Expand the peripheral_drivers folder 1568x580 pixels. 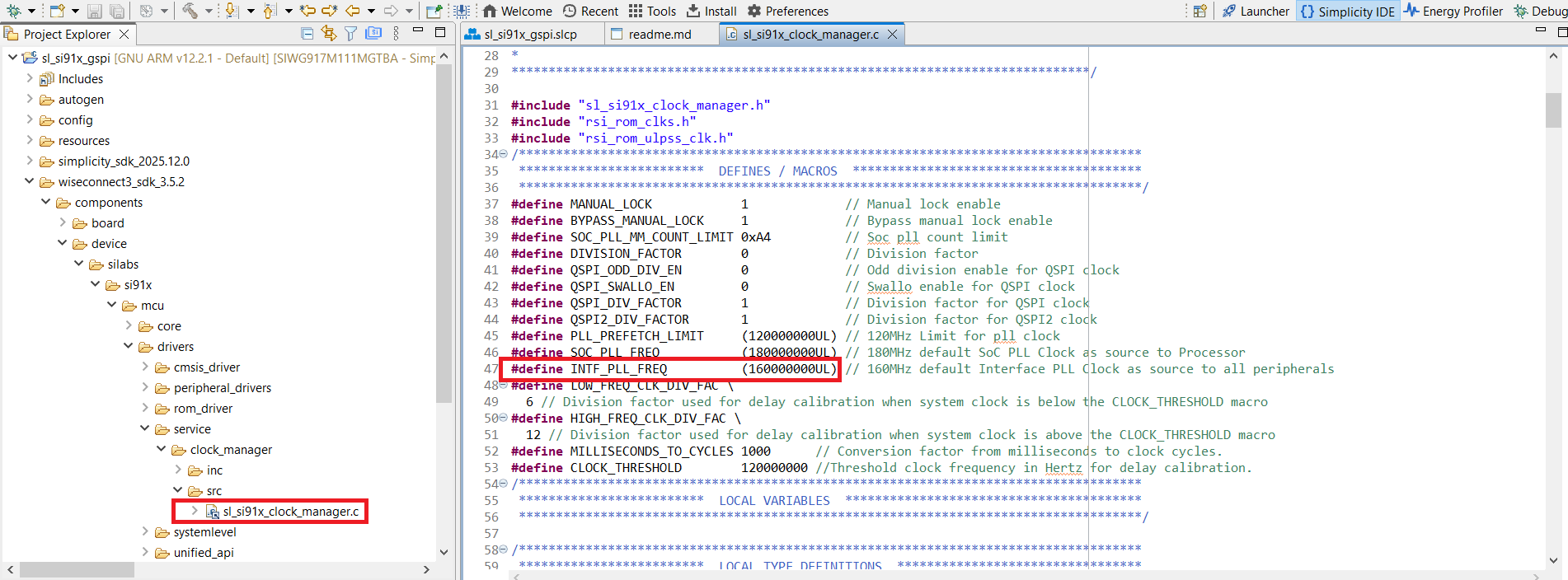(x=145, y=387)
